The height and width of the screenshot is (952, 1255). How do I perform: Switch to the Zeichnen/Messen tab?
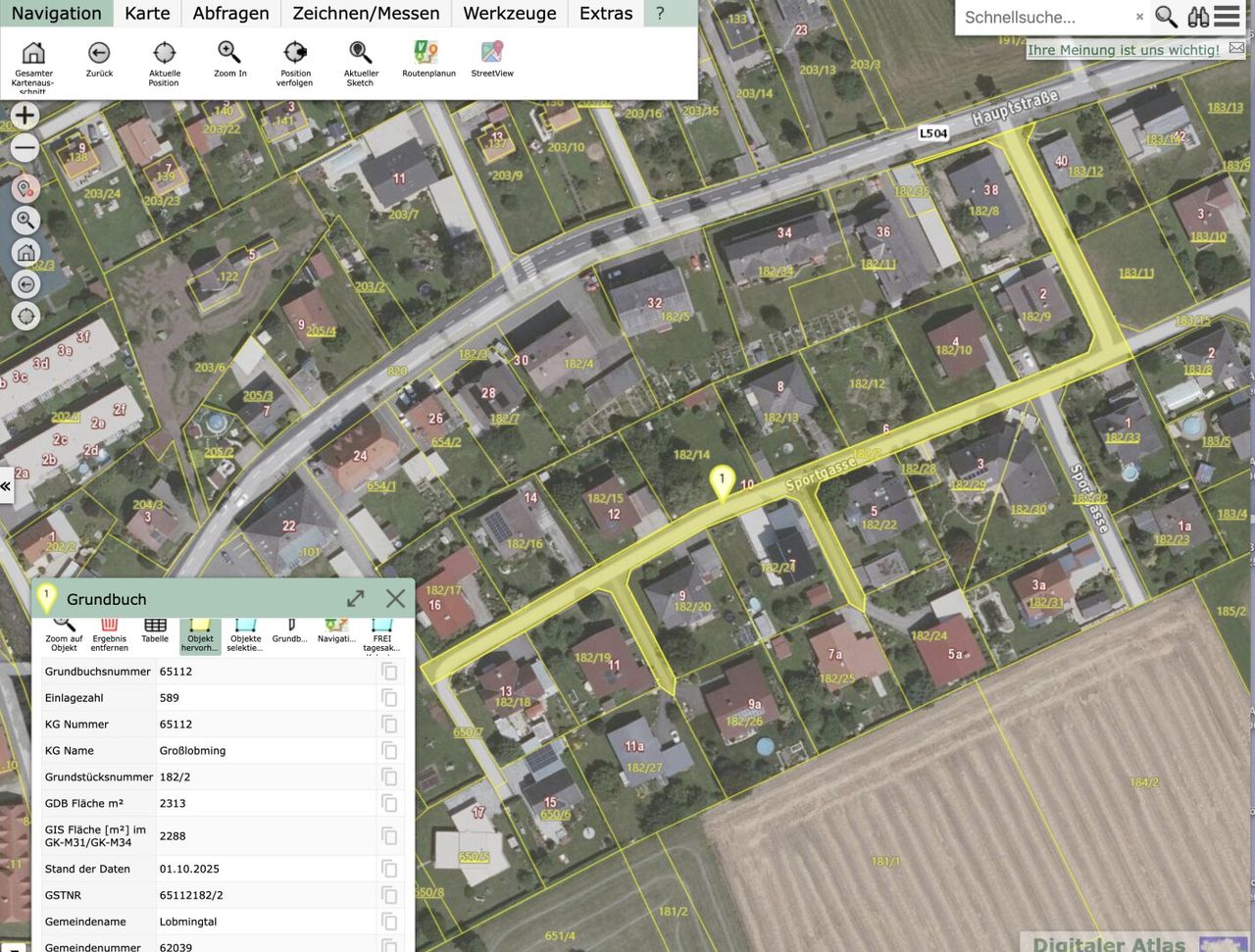366,14
